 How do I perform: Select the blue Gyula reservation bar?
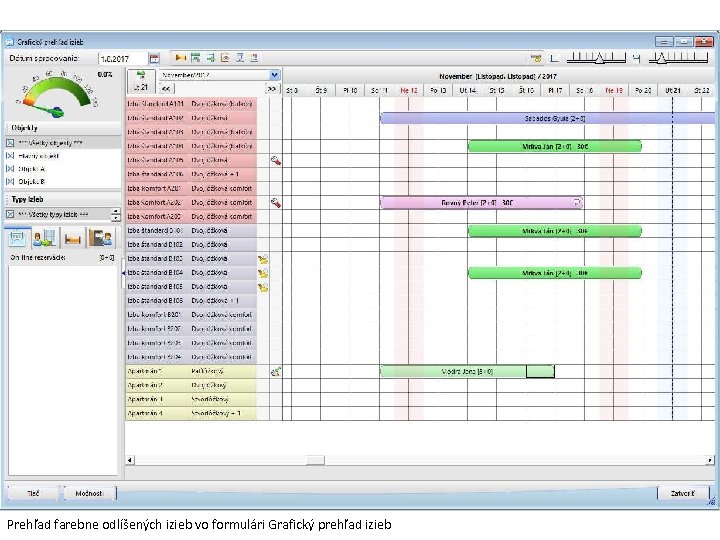click(x=548, y=118)
